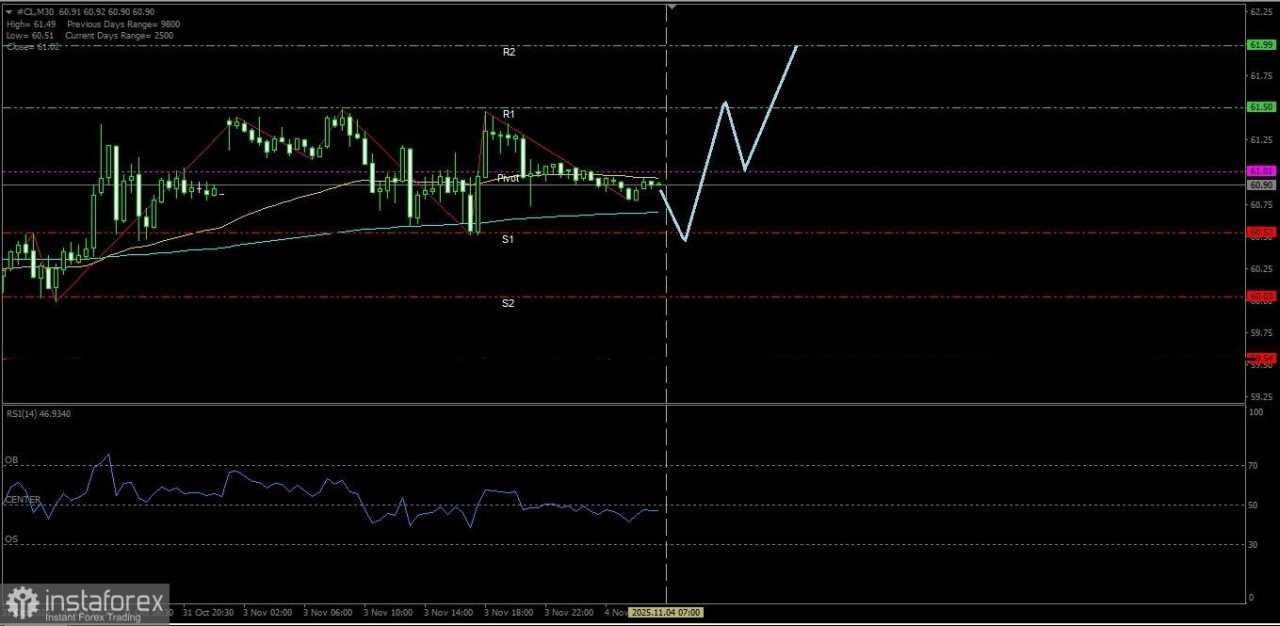Toggle the S1 support line label
The image size is (1280, 626).
click(507, 239)
